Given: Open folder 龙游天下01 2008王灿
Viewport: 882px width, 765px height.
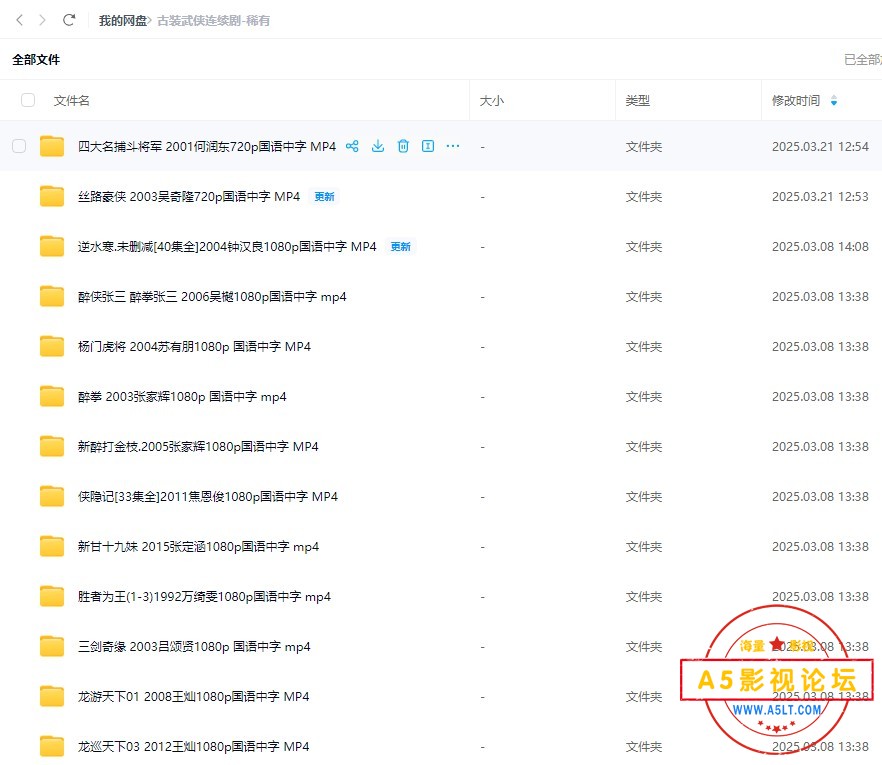Looking at the screenshot, I should pos(194,696).
